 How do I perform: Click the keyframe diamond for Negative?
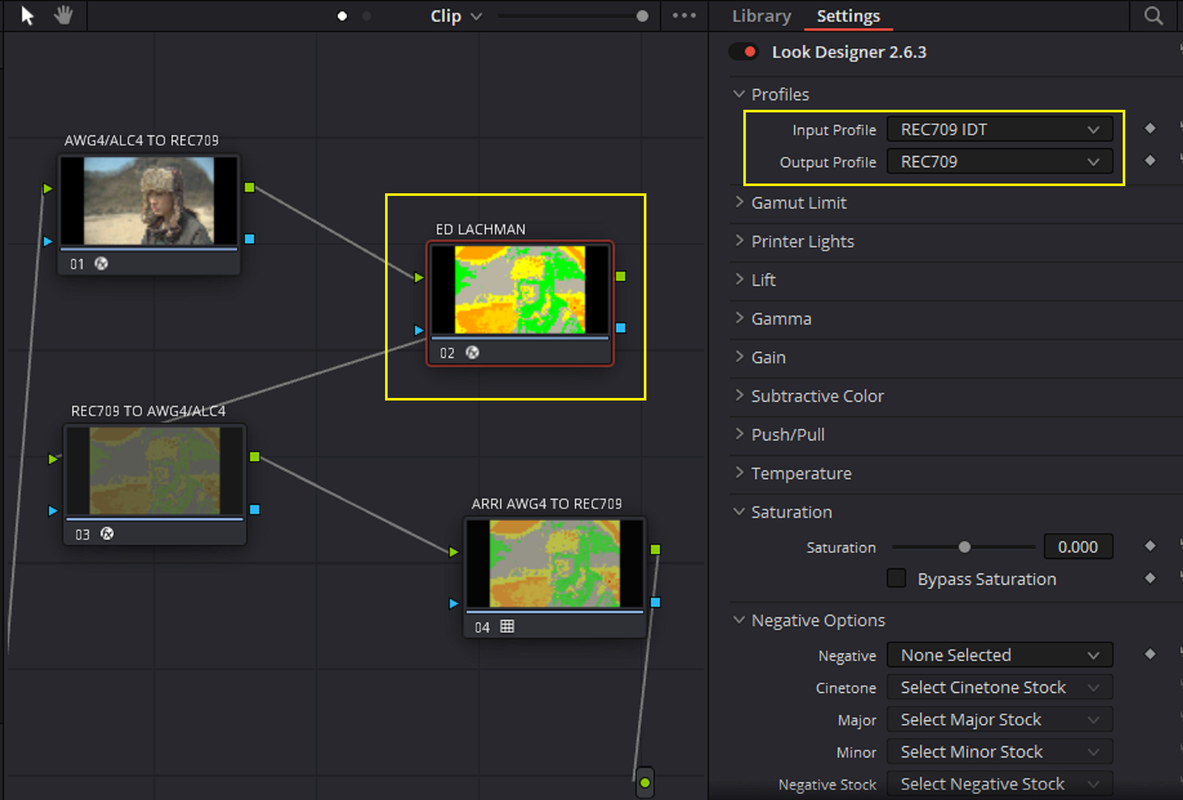click(1150, 654)
